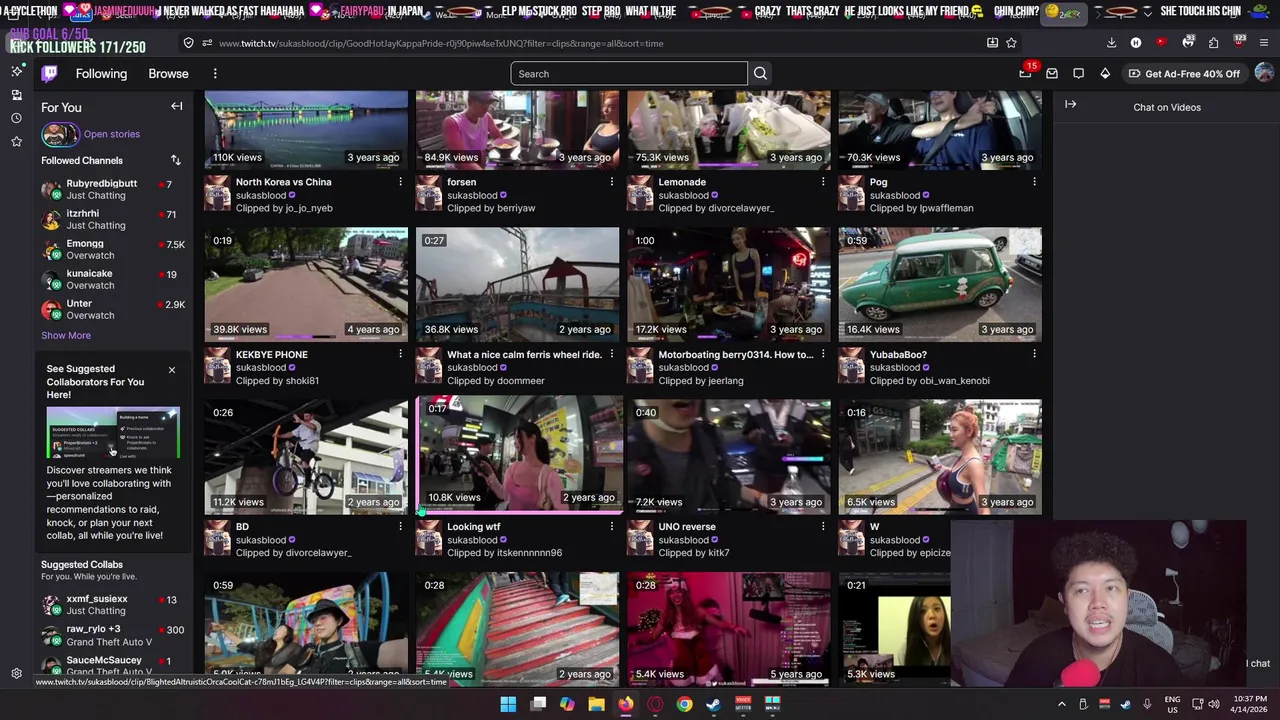Open options menu for Looking wtf clip
This screenshot has width=1280, height=720.
611,526
